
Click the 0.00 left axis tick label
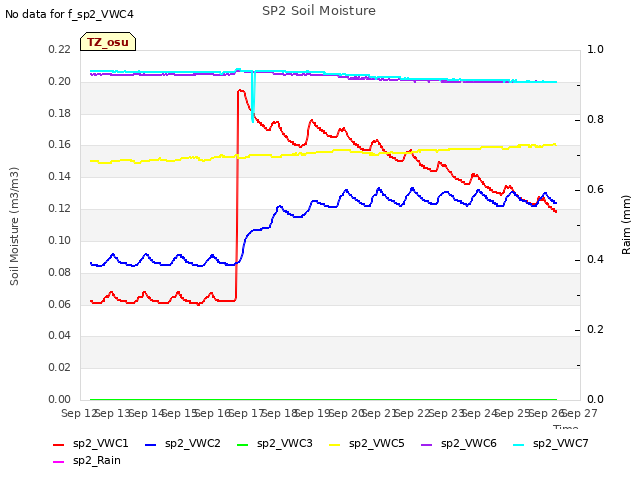(59, 399)
